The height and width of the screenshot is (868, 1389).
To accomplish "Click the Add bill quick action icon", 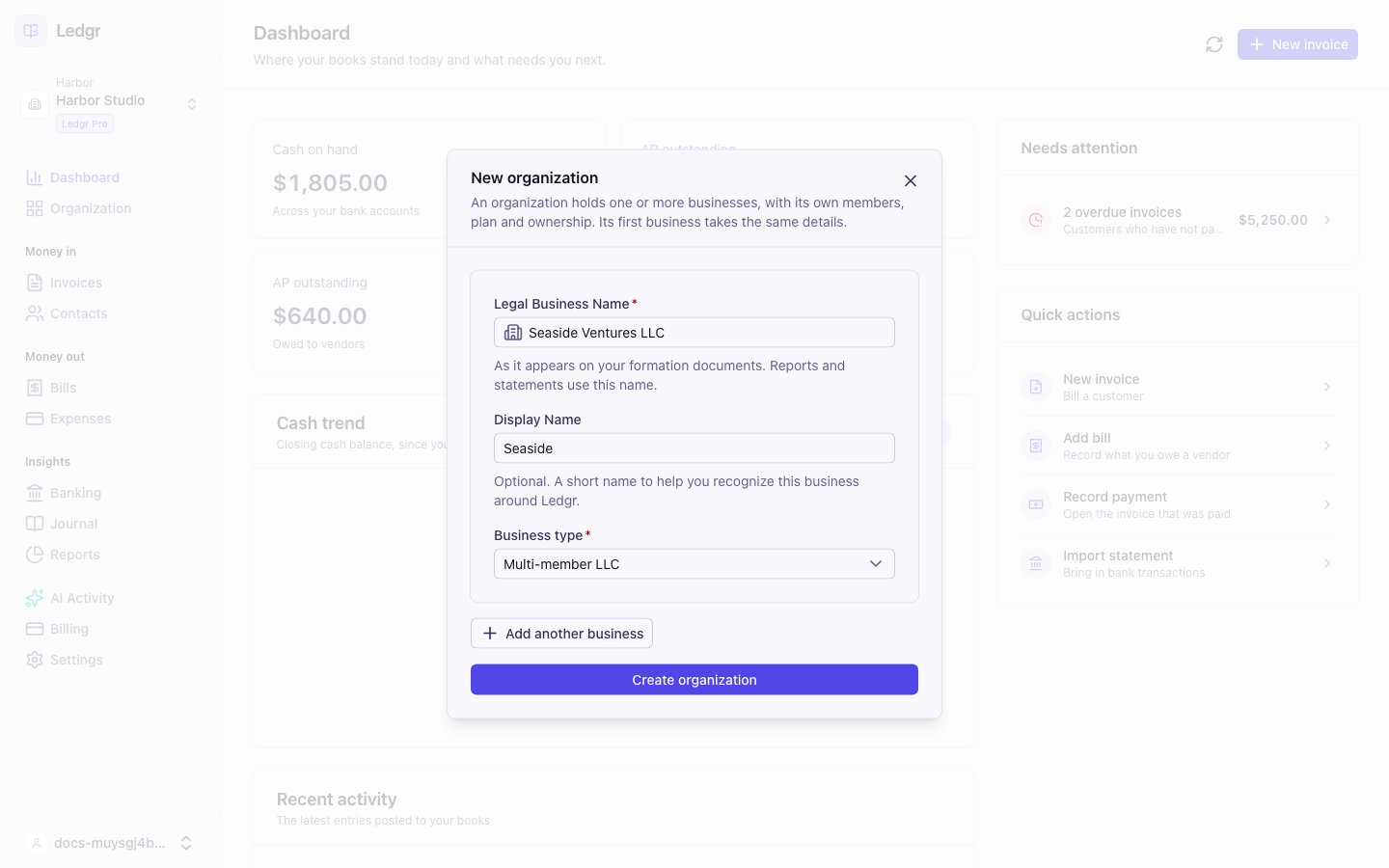I will [x=1036, y=446].
